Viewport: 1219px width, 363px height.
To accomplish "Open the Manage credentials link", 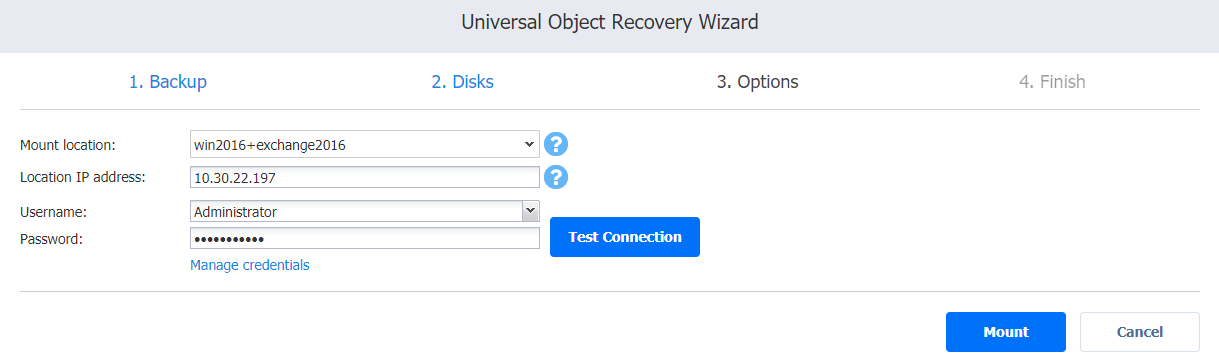I will 250,265.
